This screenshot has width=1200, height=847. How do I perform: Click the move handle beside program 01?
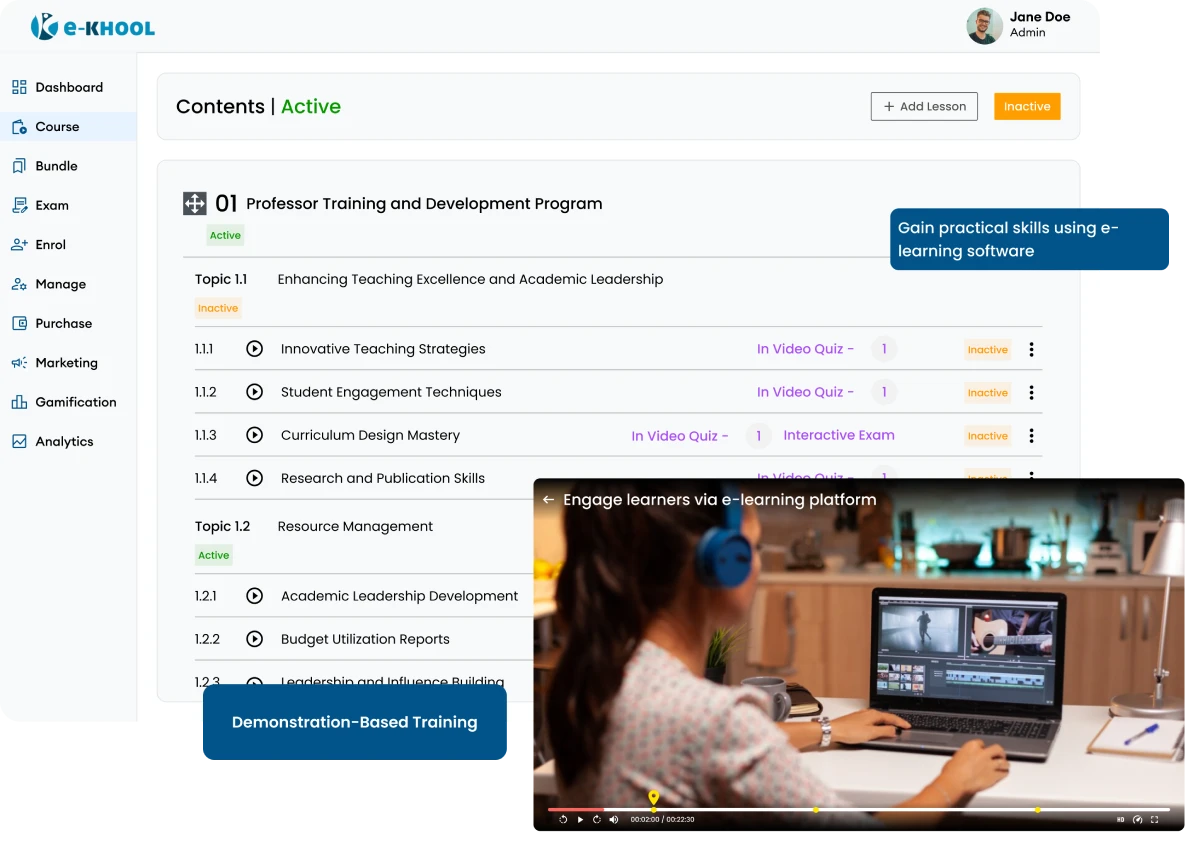(x=196, y=202)
